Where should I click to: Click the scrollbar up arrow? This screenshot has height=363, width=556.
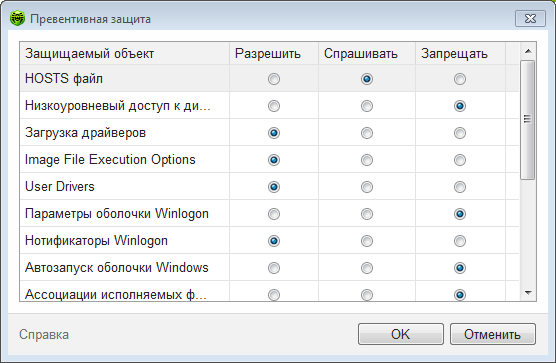point(528,51)
